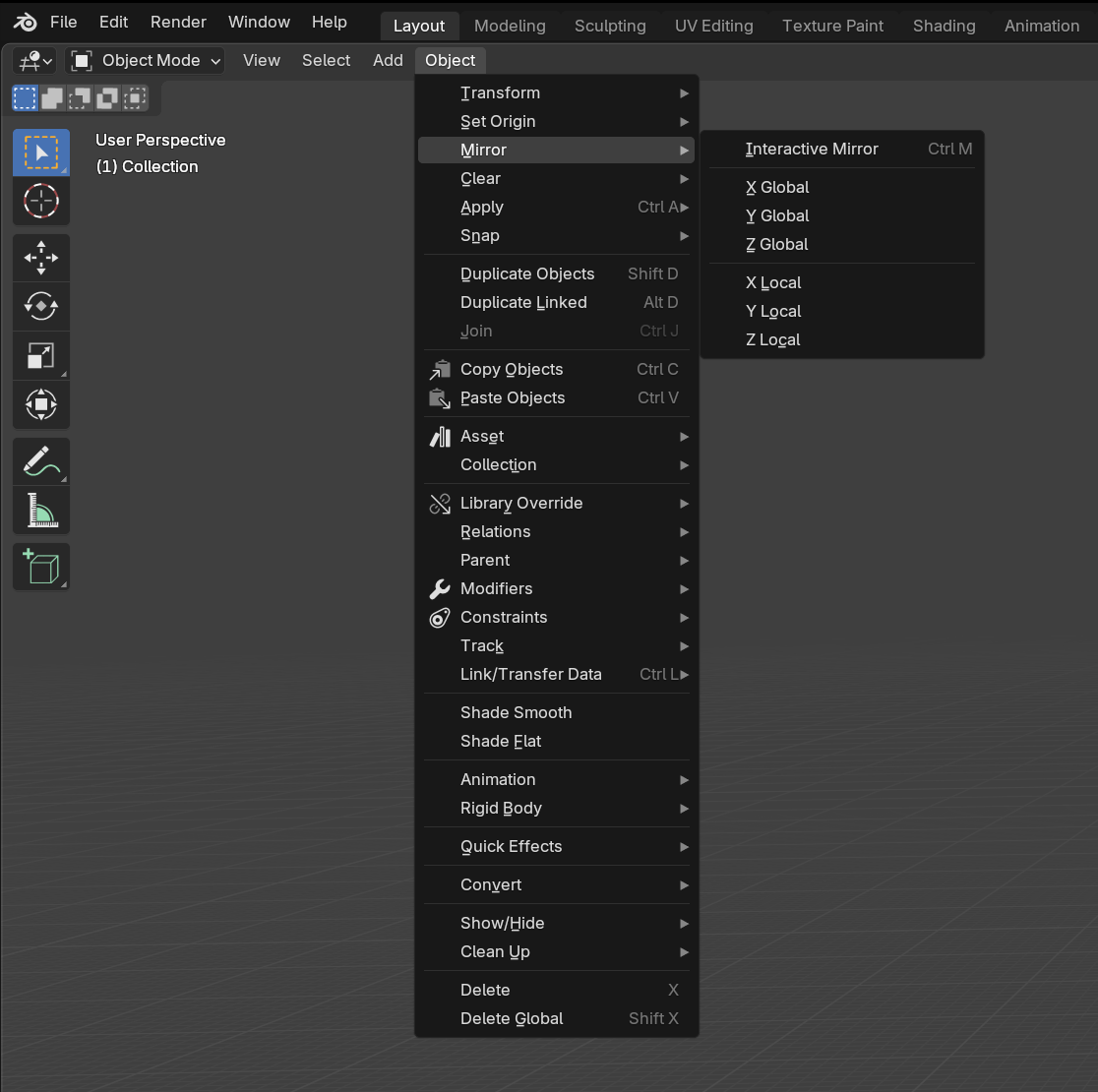
Task: Select the combined Transform tool icon
Action: (x=40, y=404)
